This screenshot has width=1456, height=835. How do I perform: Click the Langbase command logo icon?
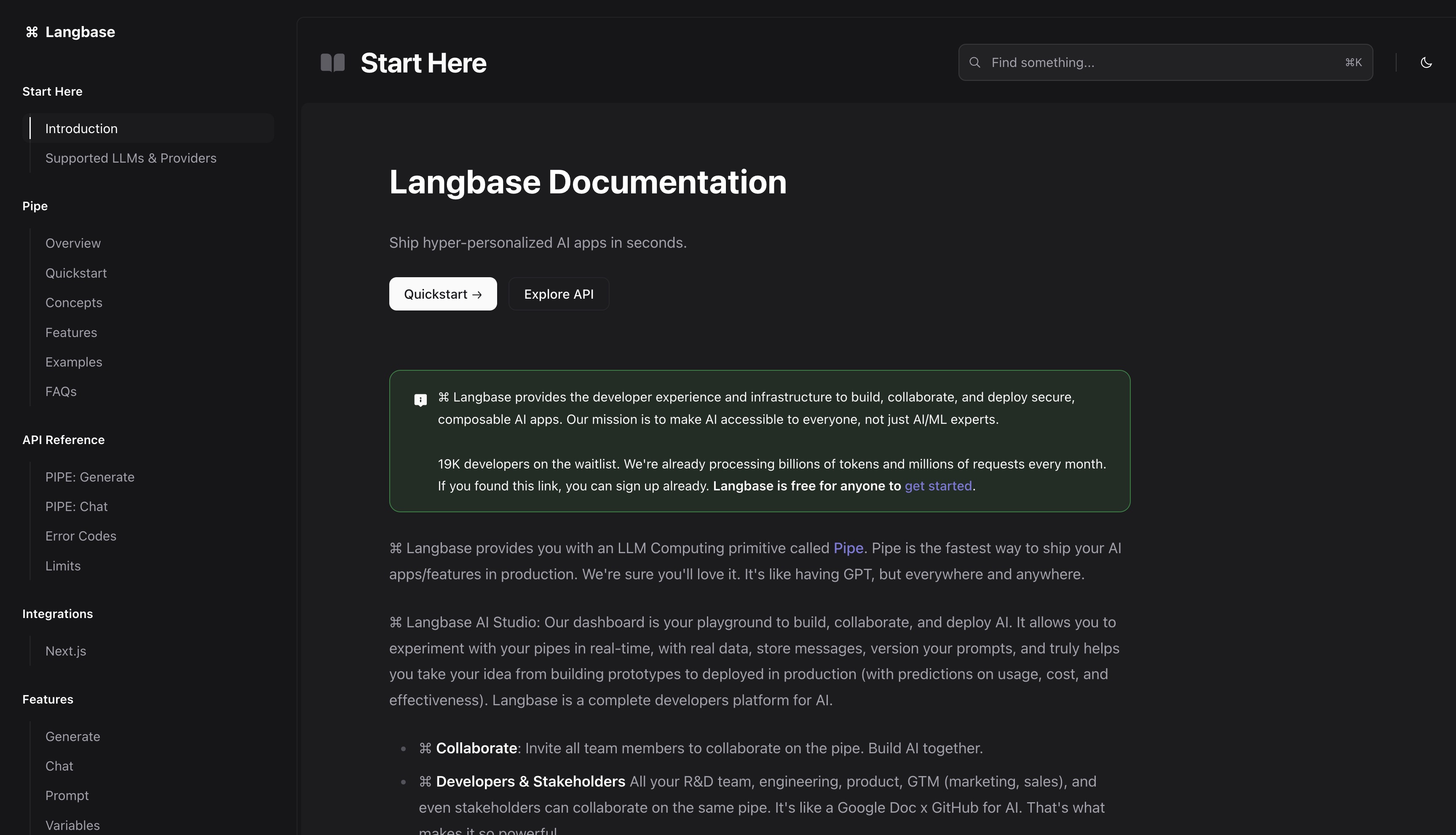click(x=32, y=32)
